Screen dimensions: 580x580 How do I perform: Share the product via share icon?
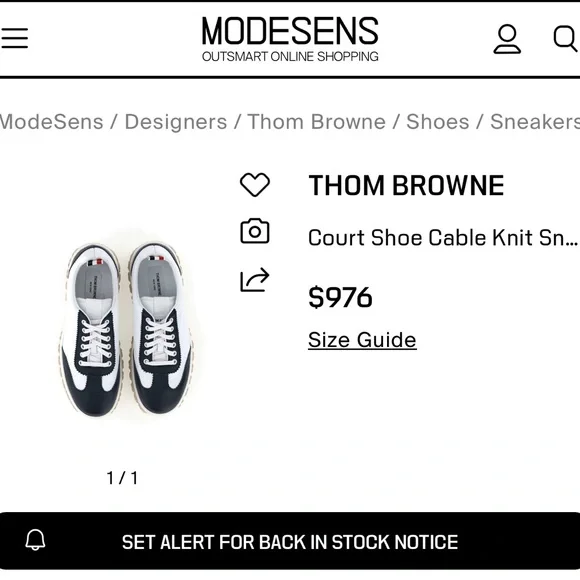click(x=255, y=280)
